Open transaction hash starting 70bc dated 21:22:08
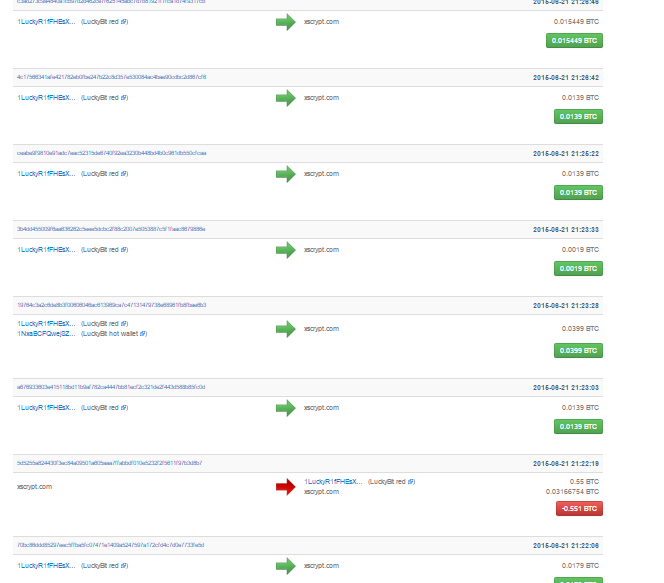 click(111, 545)
